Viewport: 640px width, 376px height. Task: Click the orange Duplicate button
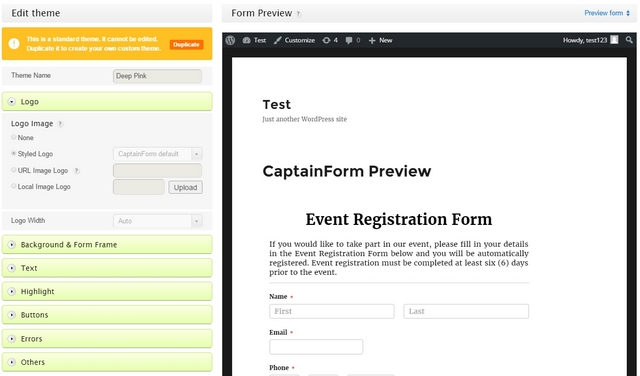coord(187,44)
